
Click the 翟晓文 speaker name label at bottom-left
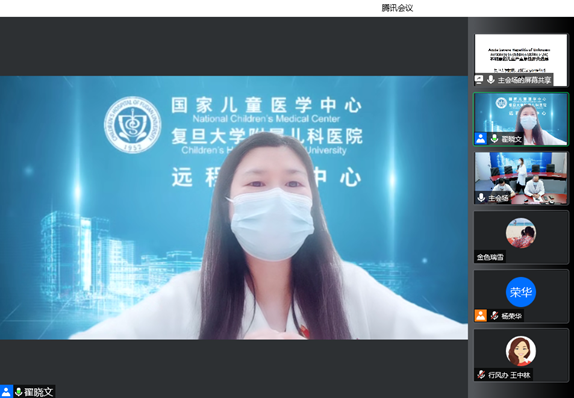(x=38, y=392)
